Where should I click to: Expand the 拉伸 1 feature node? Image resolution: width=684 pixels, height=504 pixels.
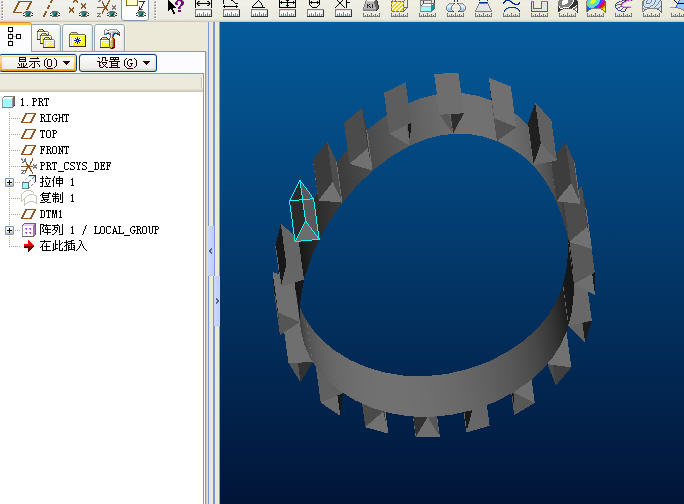(x=9, y=182)
